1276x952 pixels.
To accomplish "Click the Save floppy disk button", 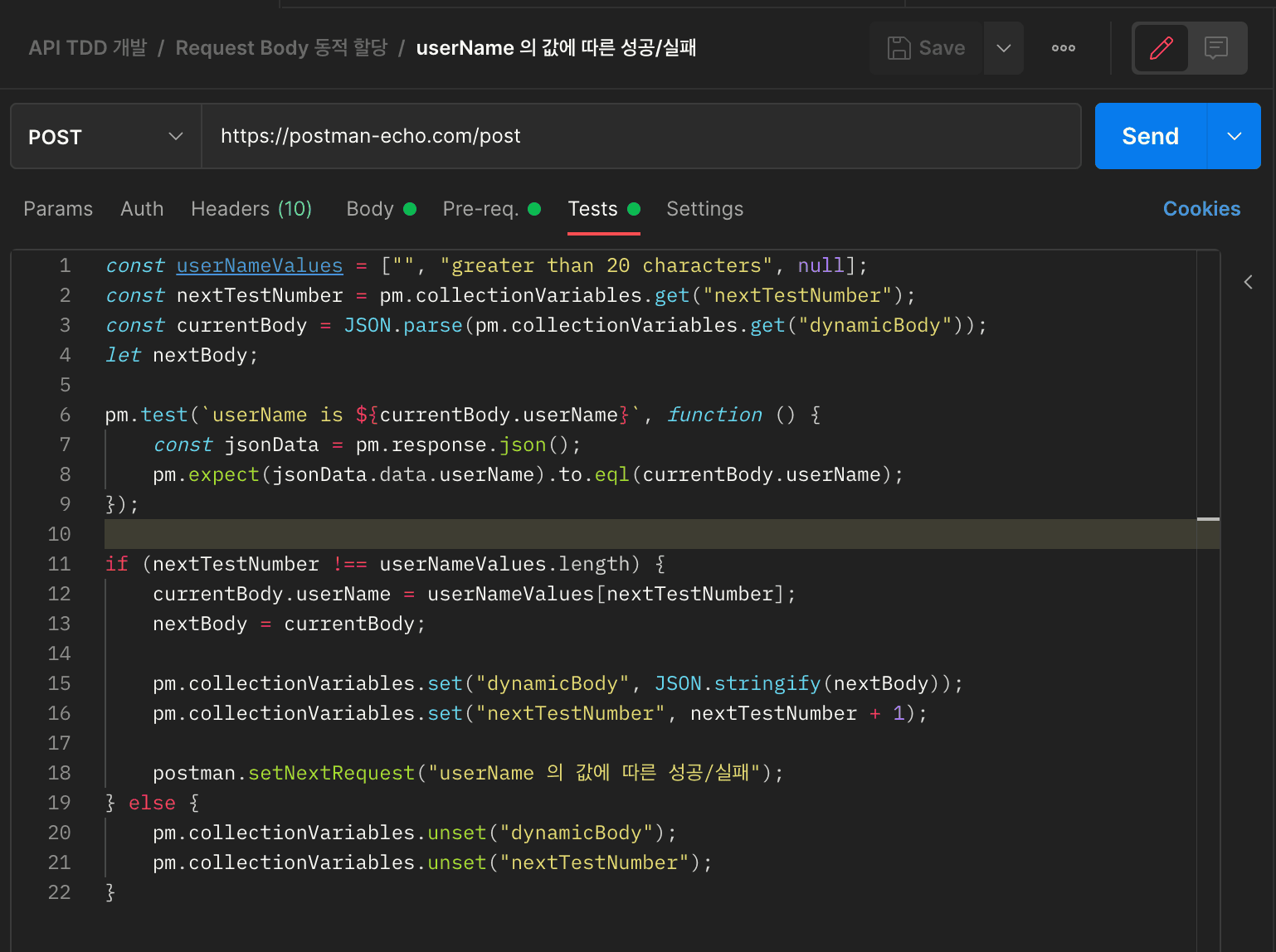I will pyautogui.click(x=926, y=48).
